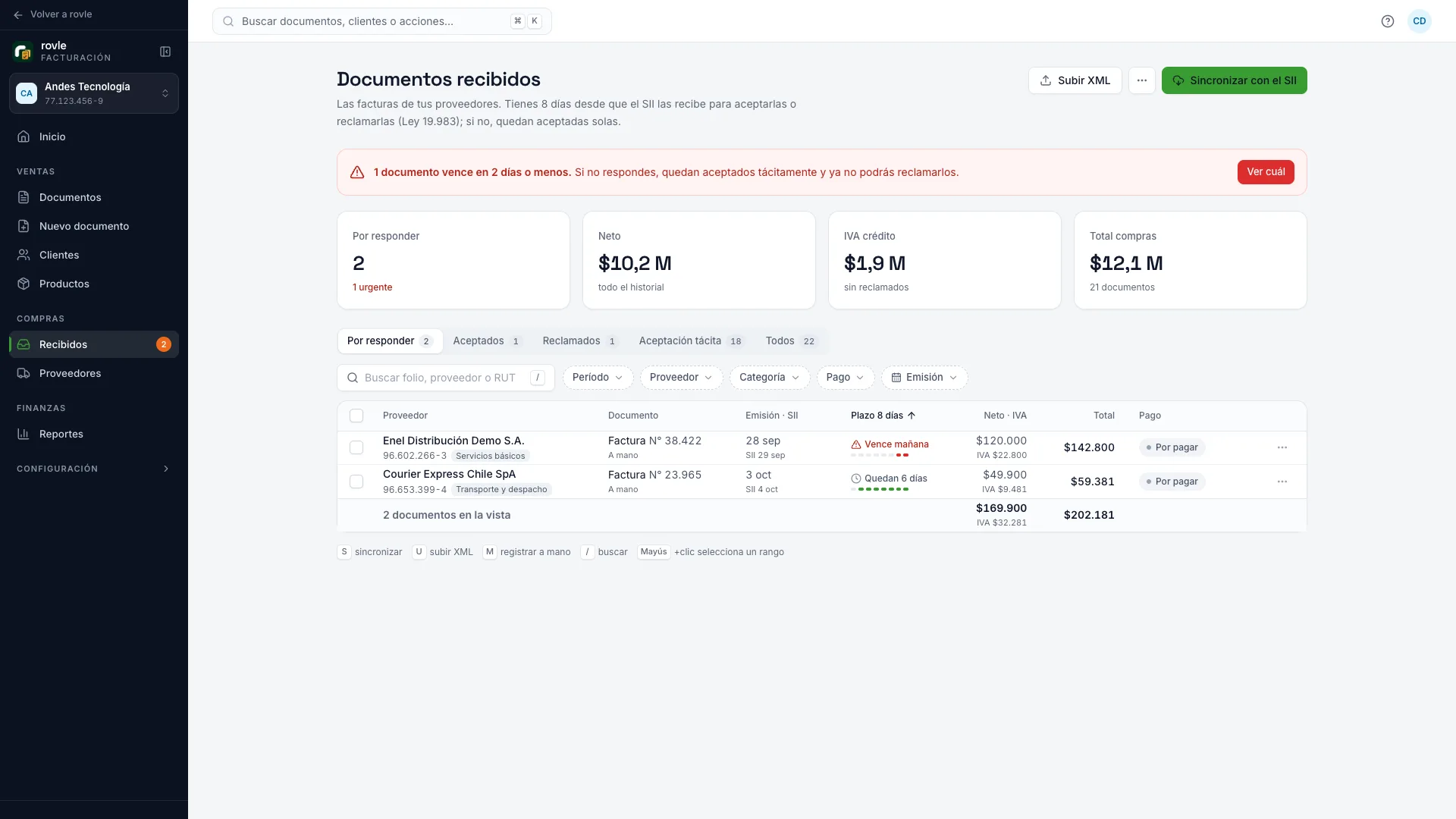Click the Recibidos inbox icon
Image resolution: width=1456 pixels, height=819 pixels.
[24, 344]
